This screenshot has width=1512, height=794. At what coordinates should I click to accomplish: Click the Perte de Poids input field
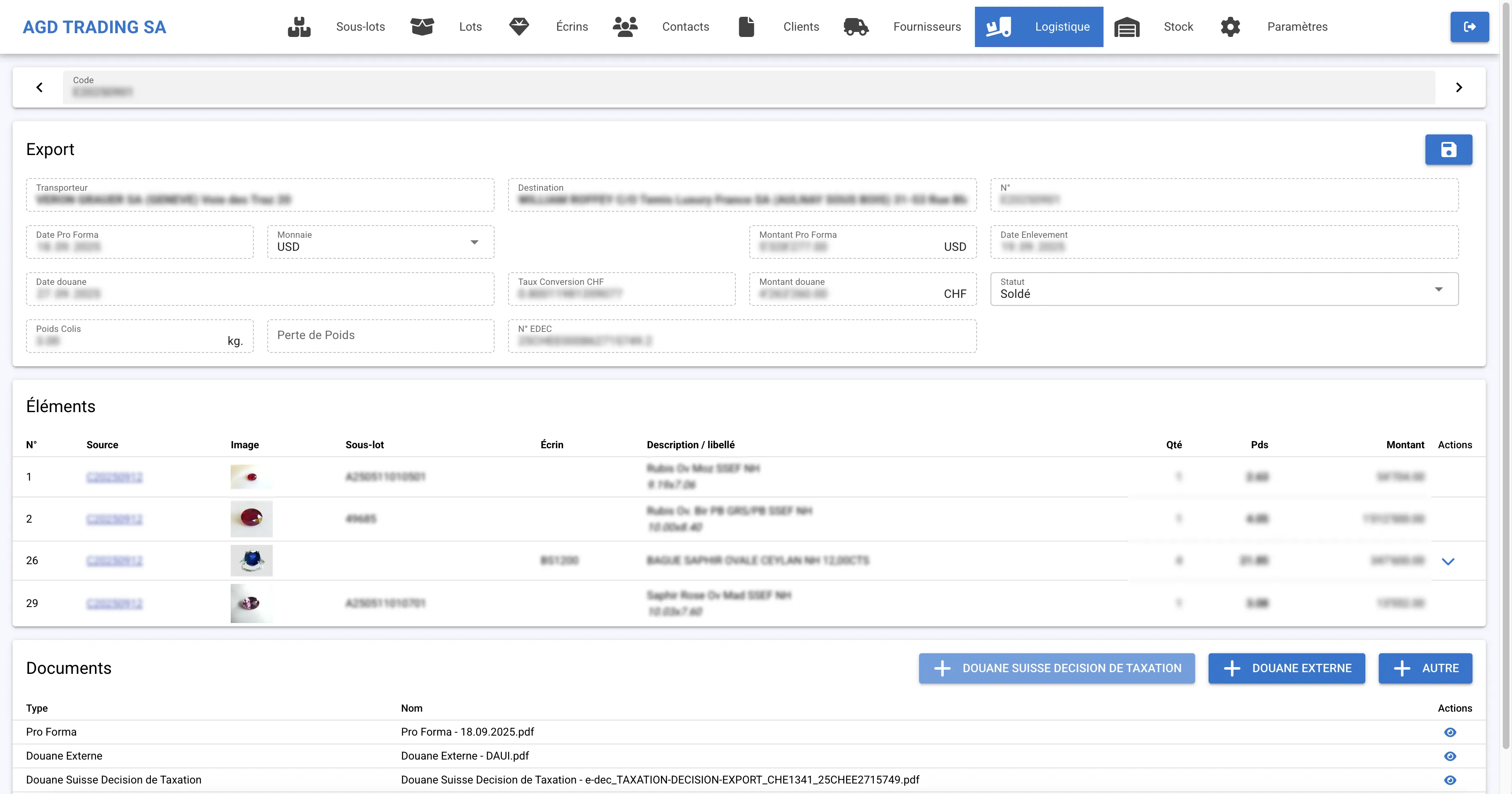380,336
